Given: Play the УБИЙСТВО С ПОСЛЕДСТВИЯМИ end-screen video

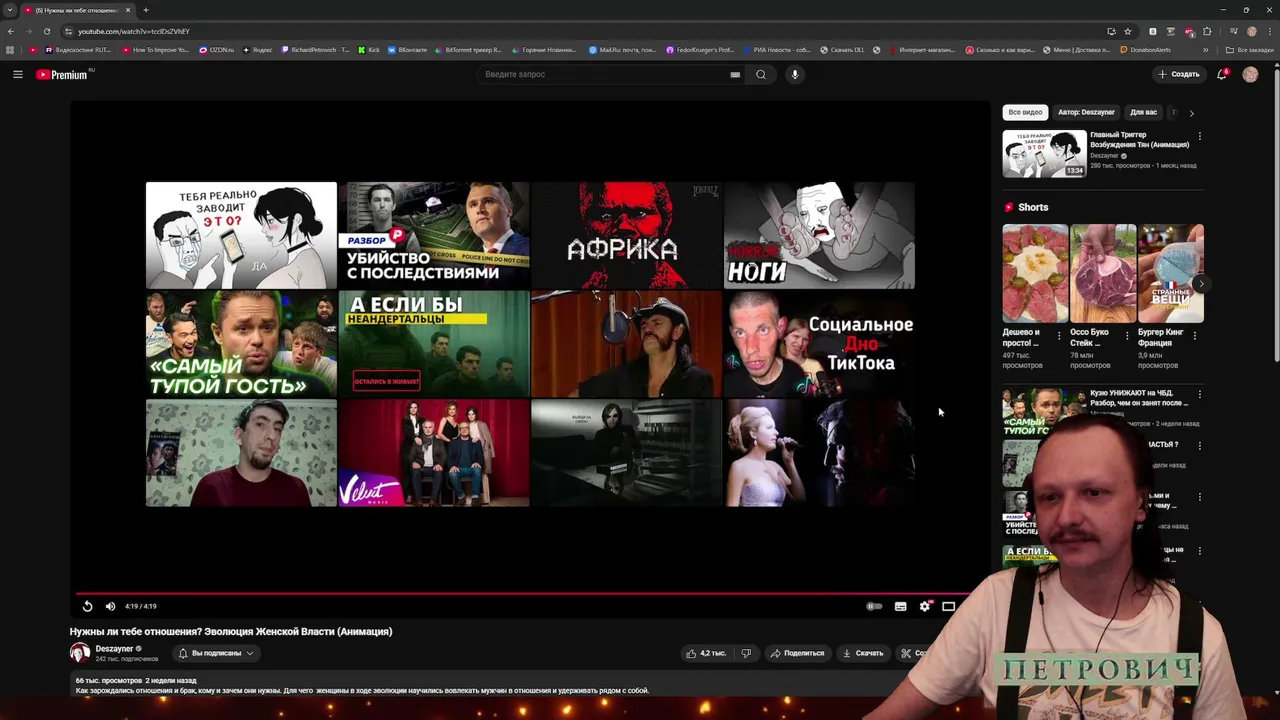Looking at the screenshot, I should pyautogui.click(x=434, y=235).
